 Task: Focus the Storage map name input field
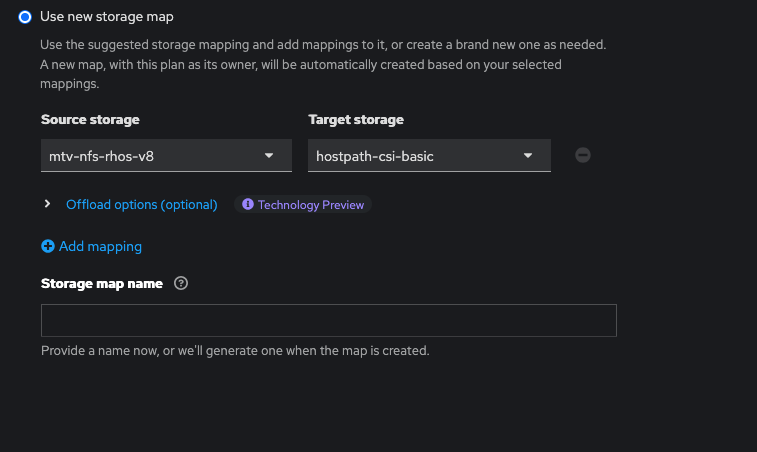click(x=328, y=320)
